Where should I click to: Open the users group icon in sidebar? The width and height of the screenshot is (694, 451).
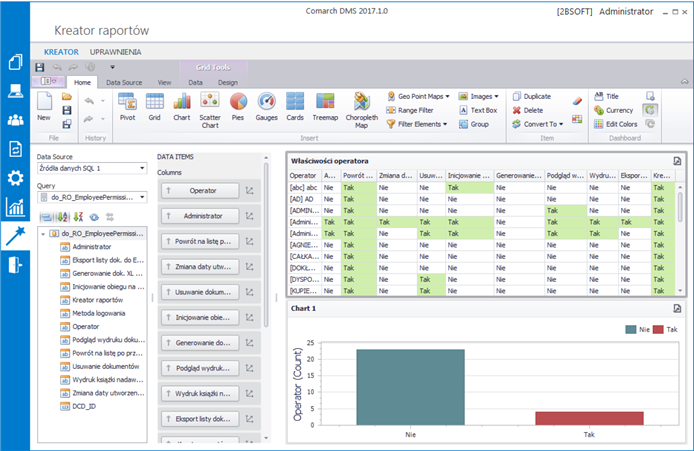coord(15,120)
